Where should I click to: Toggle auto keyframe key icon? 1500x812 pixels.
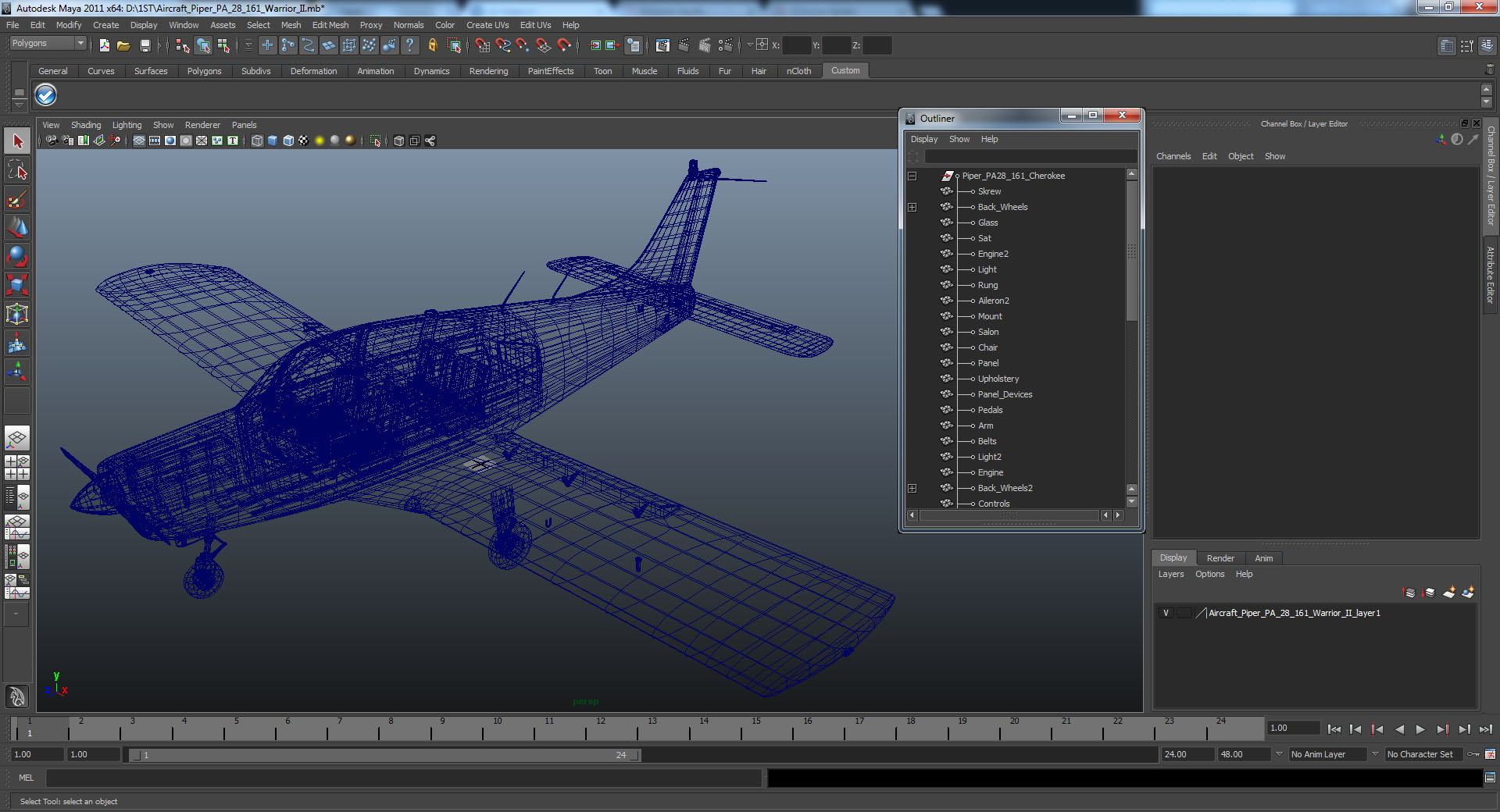tap(1473, 754)
